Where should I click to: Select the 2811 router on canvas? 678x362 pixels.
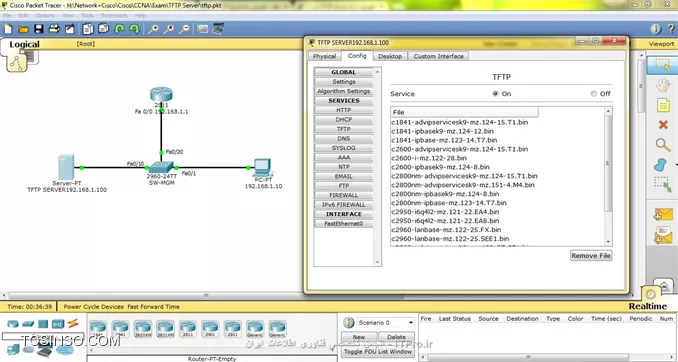161,95
